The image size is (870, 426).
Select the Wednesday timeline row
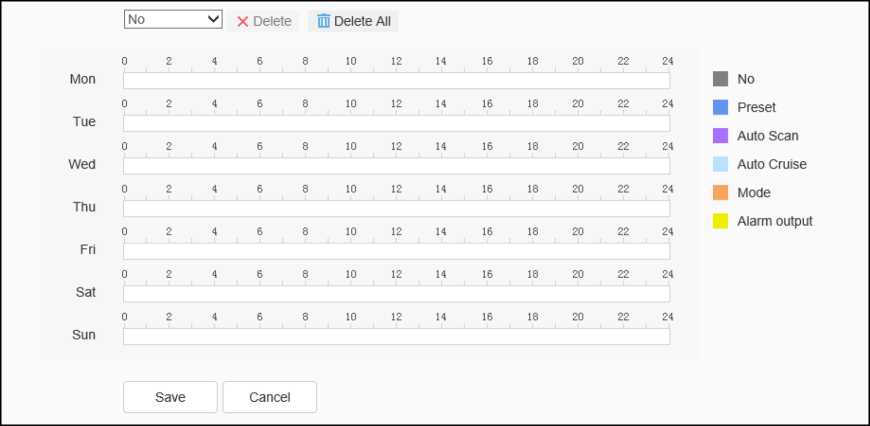click(396, 165)
